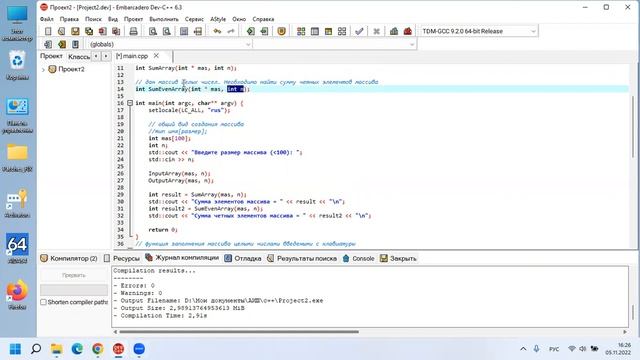Click the Rebuild All toolbar icon
This screenshot has width=640, height=360.
pyautogui.click(x=342, y=31)
